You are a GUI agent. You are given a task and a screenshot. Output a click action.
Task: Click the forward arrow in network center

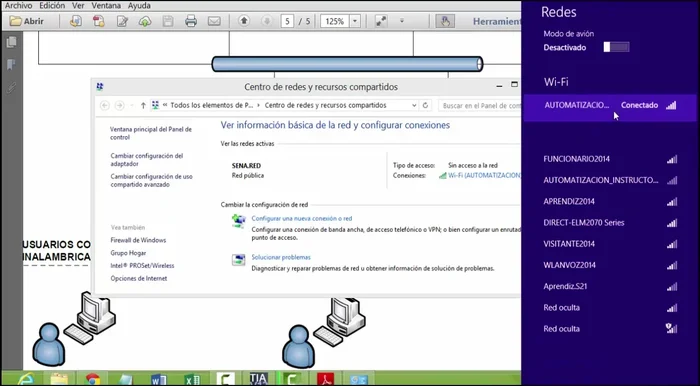coord(119,105)
